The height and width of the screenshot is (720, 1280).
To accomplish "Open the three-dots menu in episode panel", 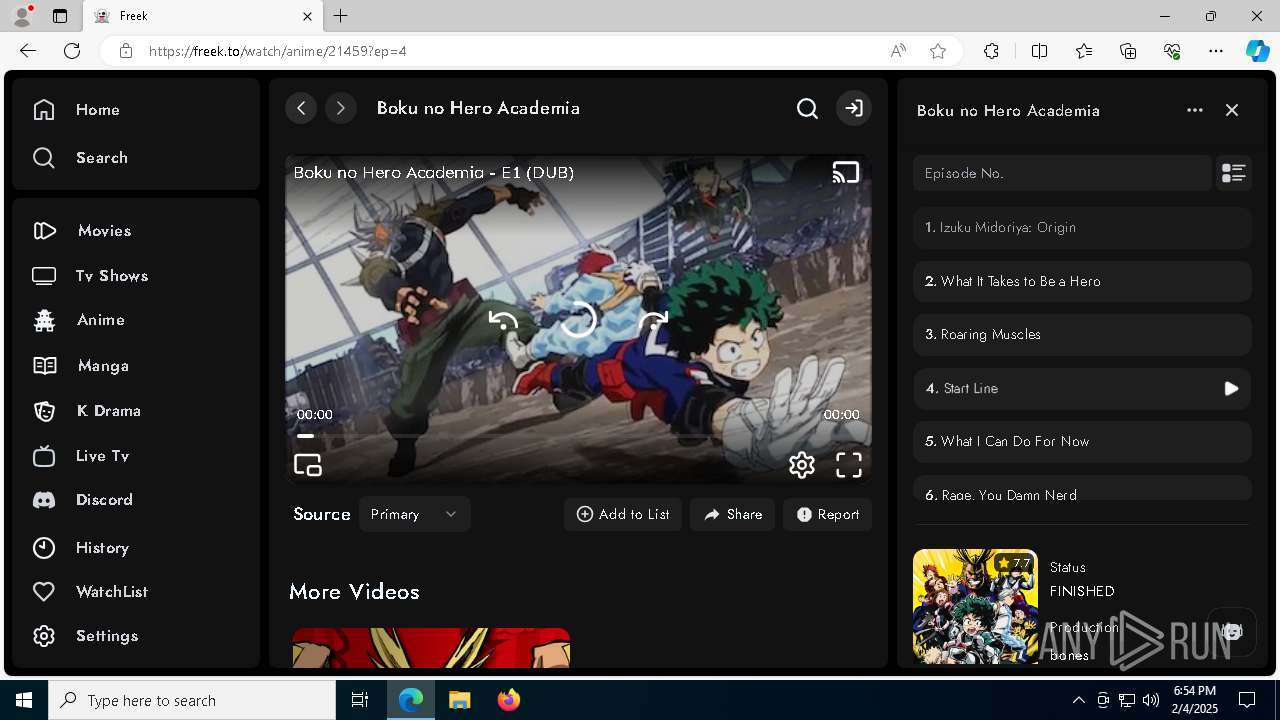I will pos(1195,110).
